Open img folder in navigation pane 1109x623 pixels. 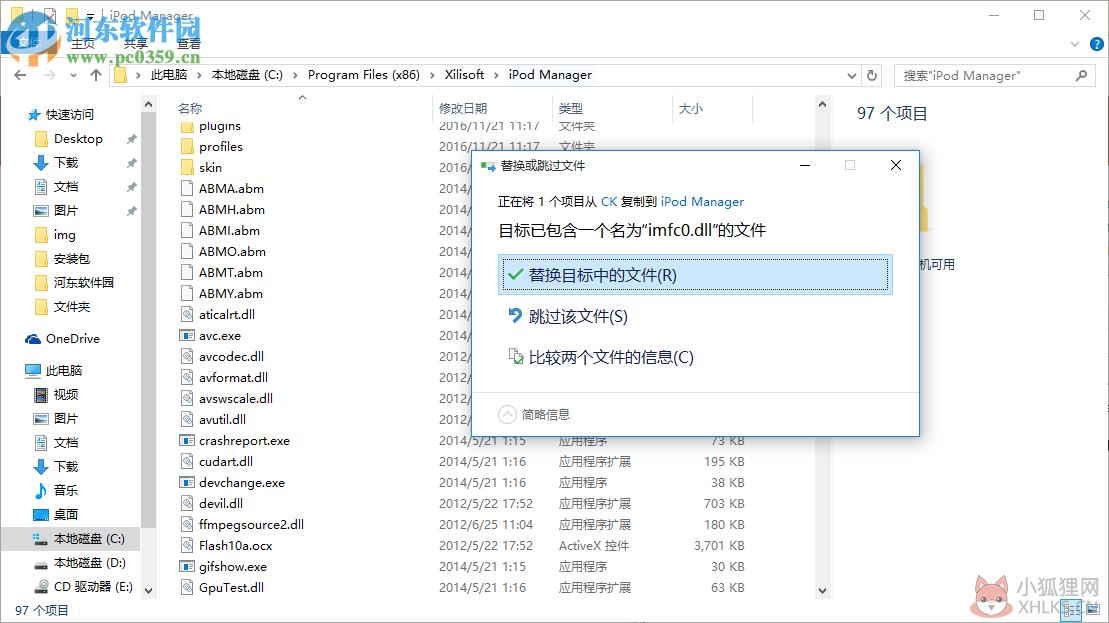coord(64,235)
